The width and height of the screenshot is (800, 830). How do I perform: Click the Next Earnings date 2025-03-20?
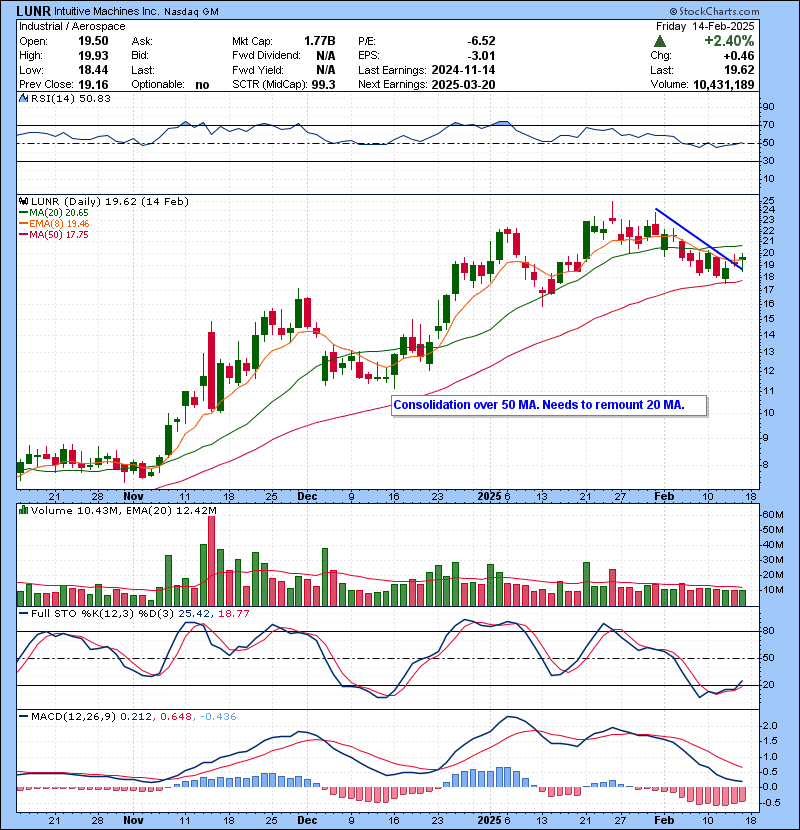tap(463, 85)
